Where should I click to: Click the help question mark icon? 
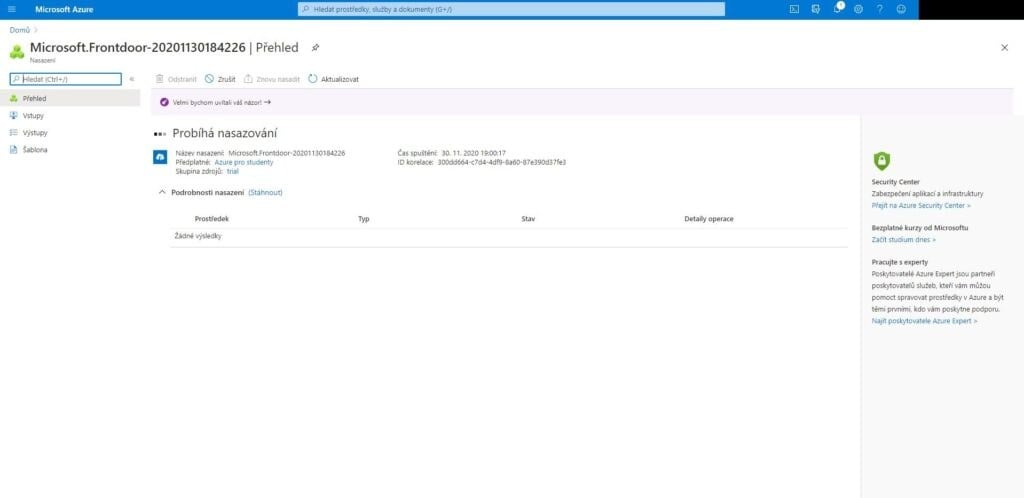point(879,9)
